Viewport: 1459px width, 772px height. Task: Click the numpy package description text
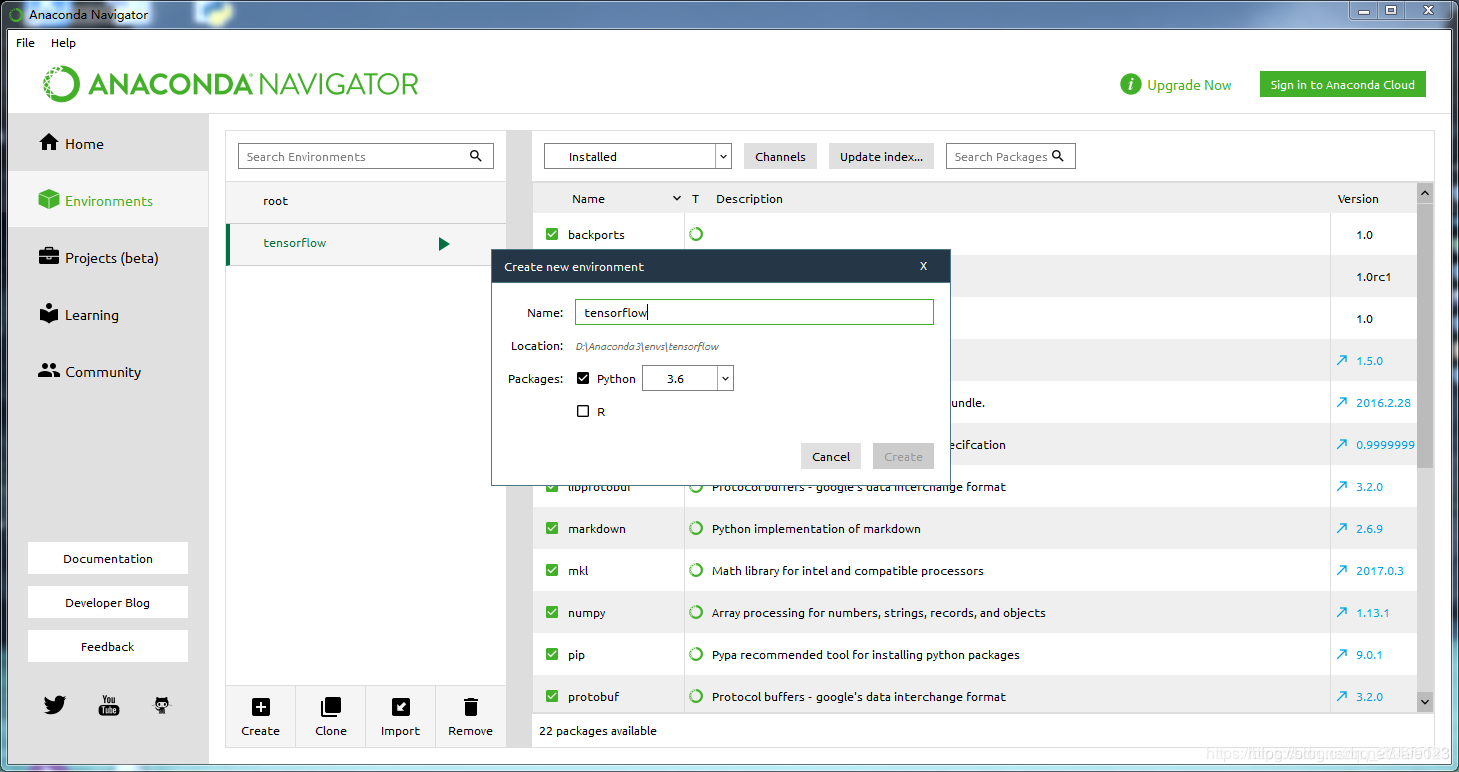click(x=878, y=612)
